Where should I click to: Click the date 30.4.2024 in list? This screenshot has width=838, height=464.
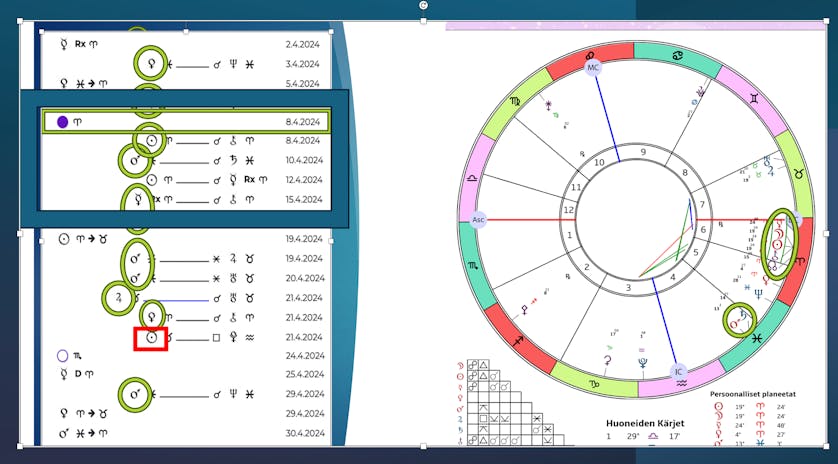pyautogui.click(x=303, y=433)
